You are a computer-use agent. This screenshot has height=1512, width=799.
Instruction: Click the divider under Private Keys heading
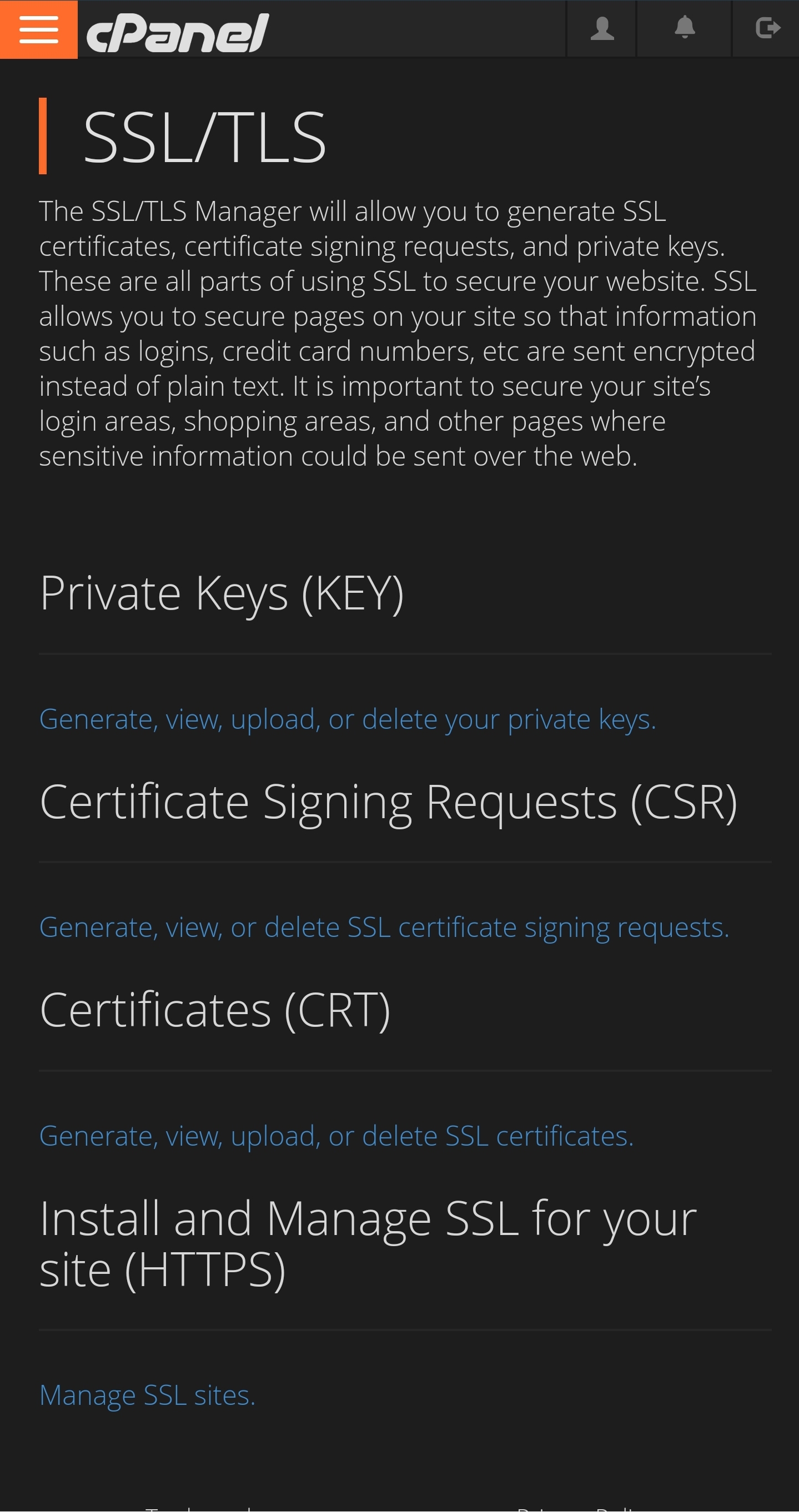[405, 654]
